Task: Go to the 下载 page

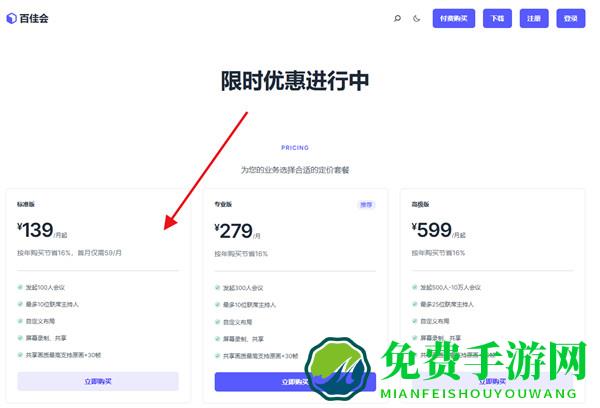Action: tap(497, 18)
